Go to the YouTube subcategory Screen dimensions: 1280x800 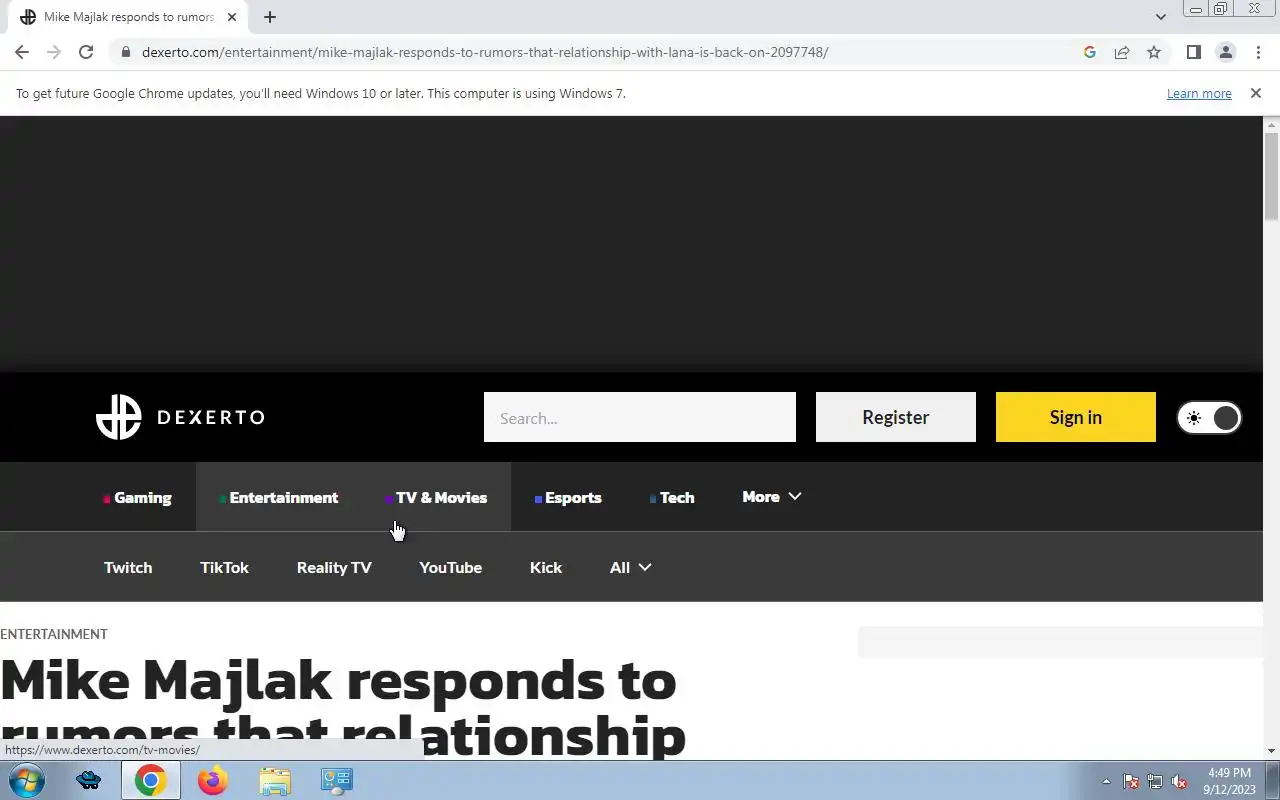(450, 567)
